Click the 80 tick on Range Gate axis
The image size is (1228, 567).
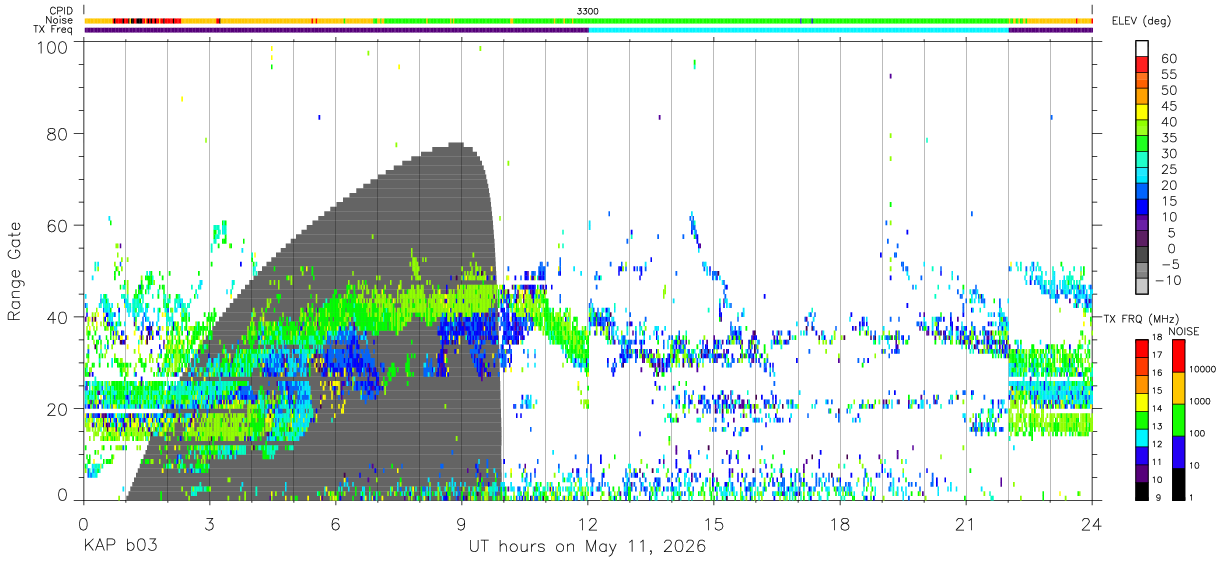pos(55,134)
